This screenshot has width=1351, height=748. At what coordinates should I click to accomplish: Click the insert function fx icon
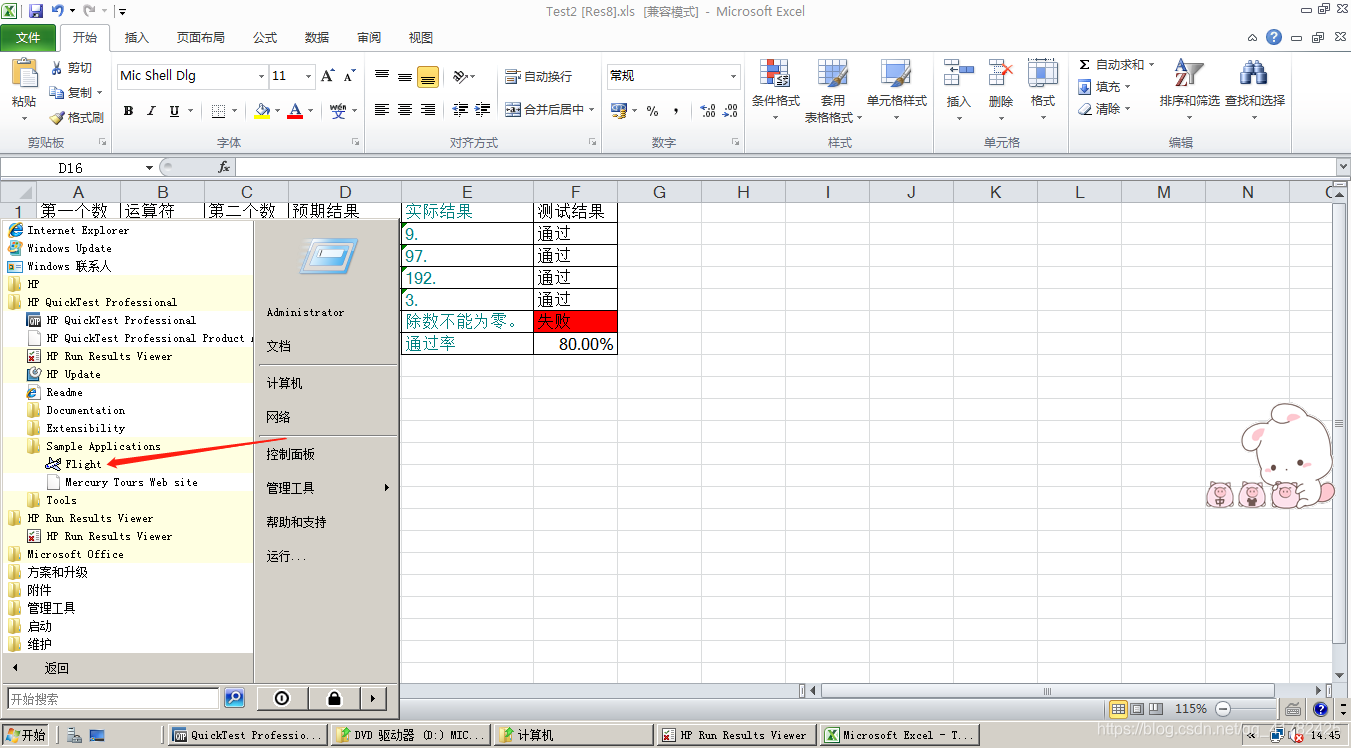pyautogui.click(x=224, y=168)
